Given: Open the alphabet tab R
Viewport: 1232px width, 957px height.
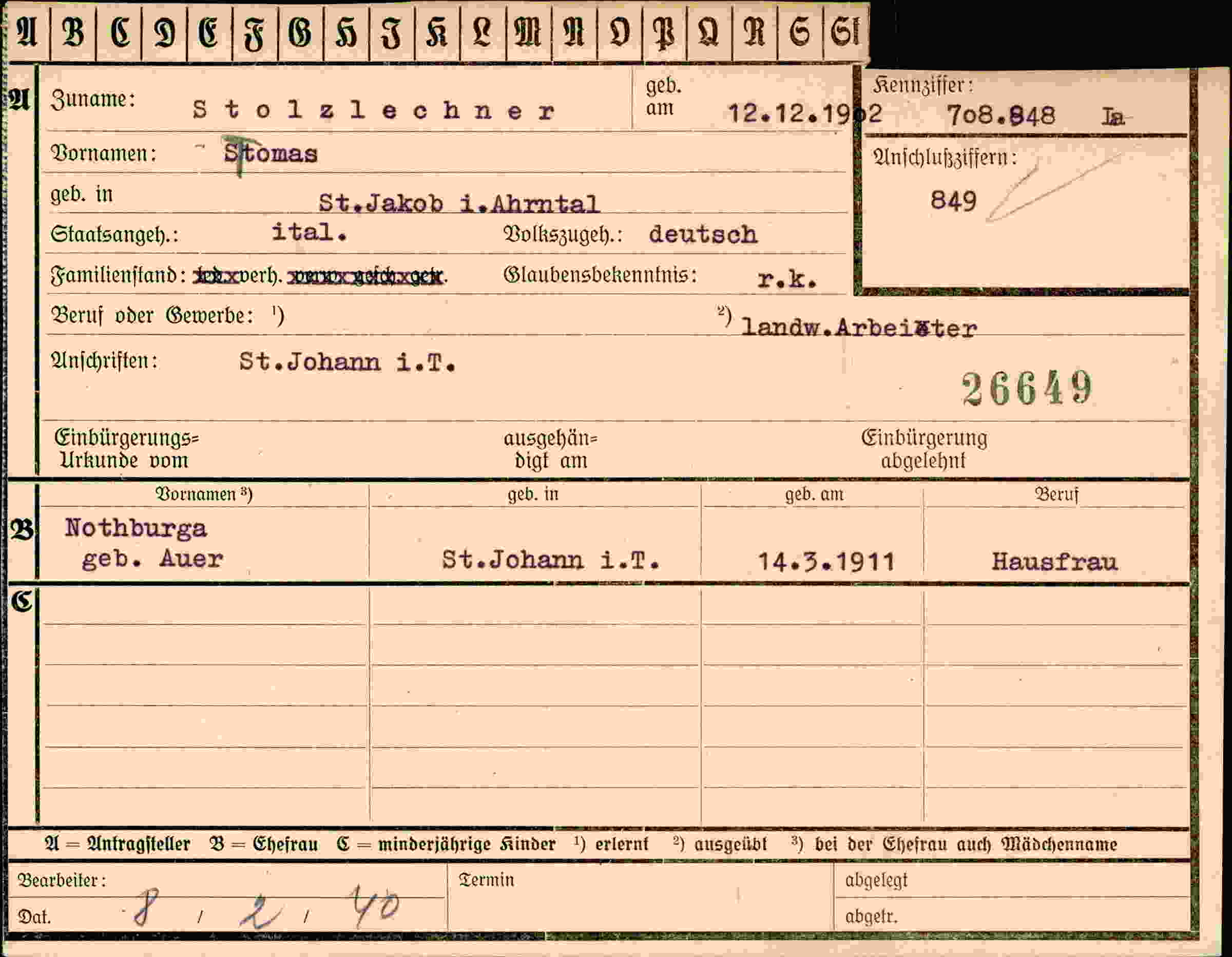Looking at the screenshot, I should click(x=755, y=33).
